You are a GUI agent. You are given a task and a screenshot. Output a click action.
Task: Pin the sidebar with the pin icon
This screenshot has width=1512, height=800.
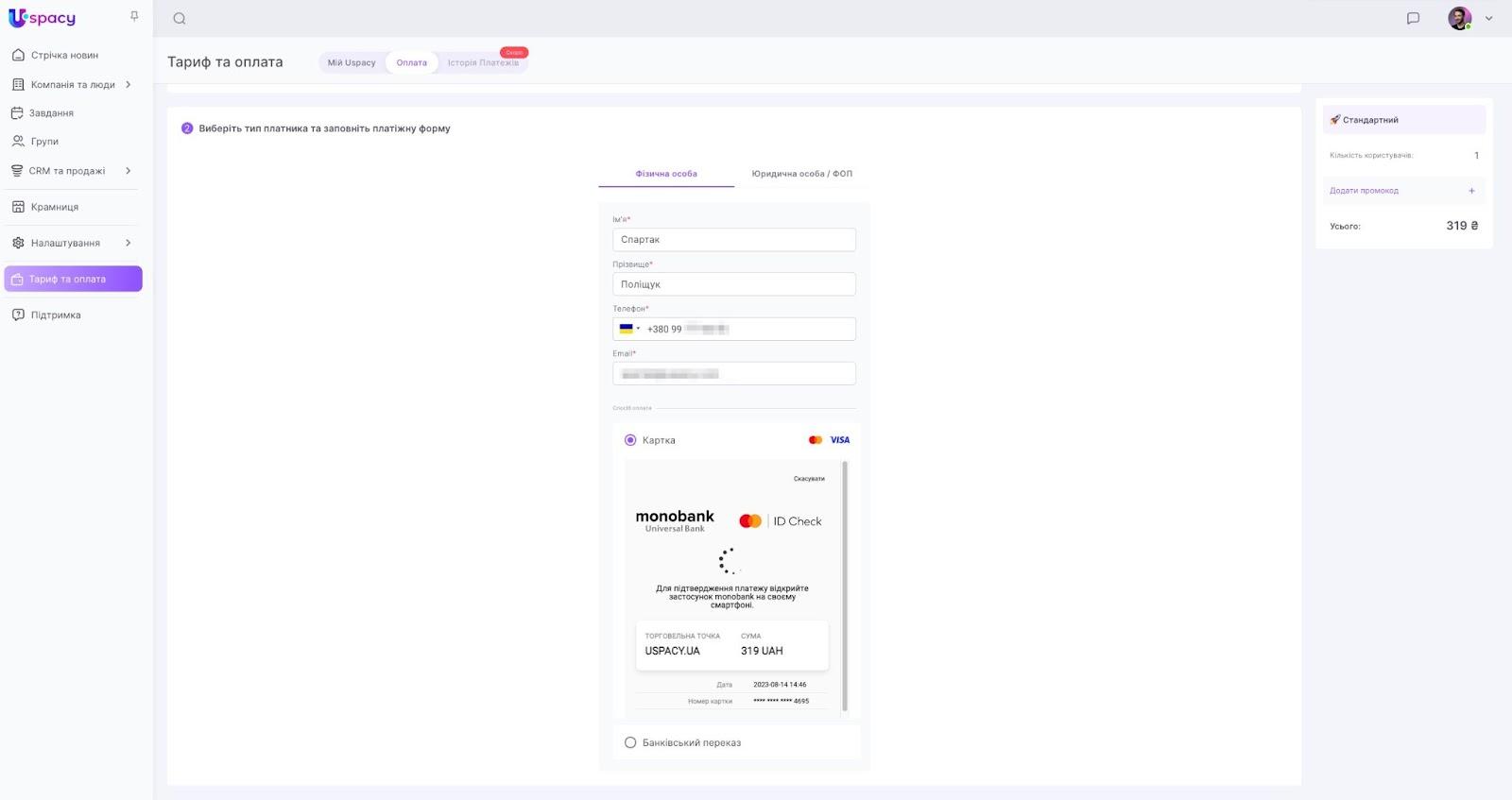click(x=134, y=16)
